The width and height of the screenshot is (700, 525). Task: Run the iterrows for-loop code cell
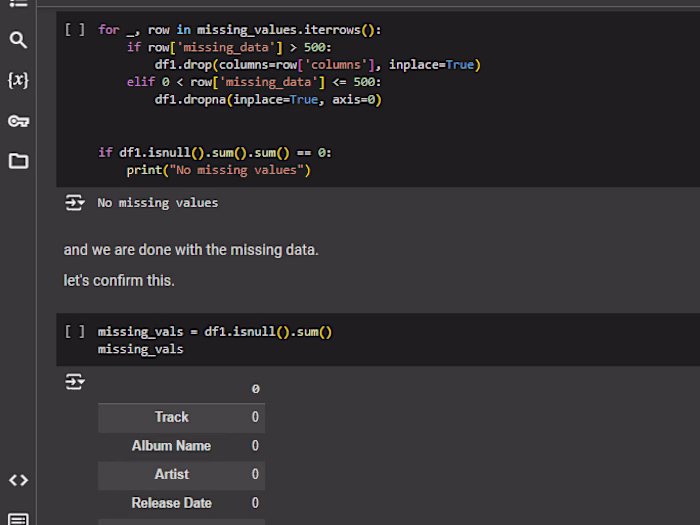(x=75, y=30)
